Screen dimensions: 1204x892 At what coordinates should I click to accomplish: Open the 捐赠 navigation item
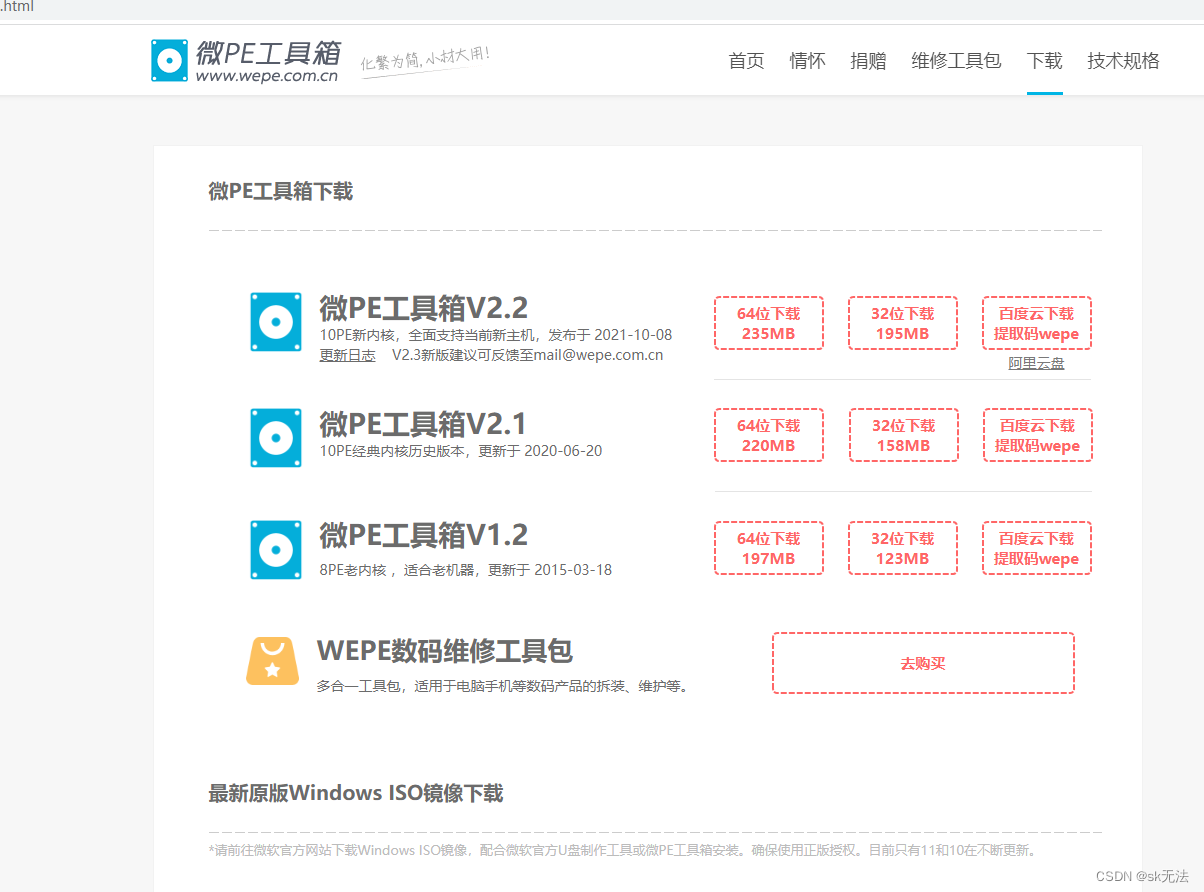[x=868, y=61]
